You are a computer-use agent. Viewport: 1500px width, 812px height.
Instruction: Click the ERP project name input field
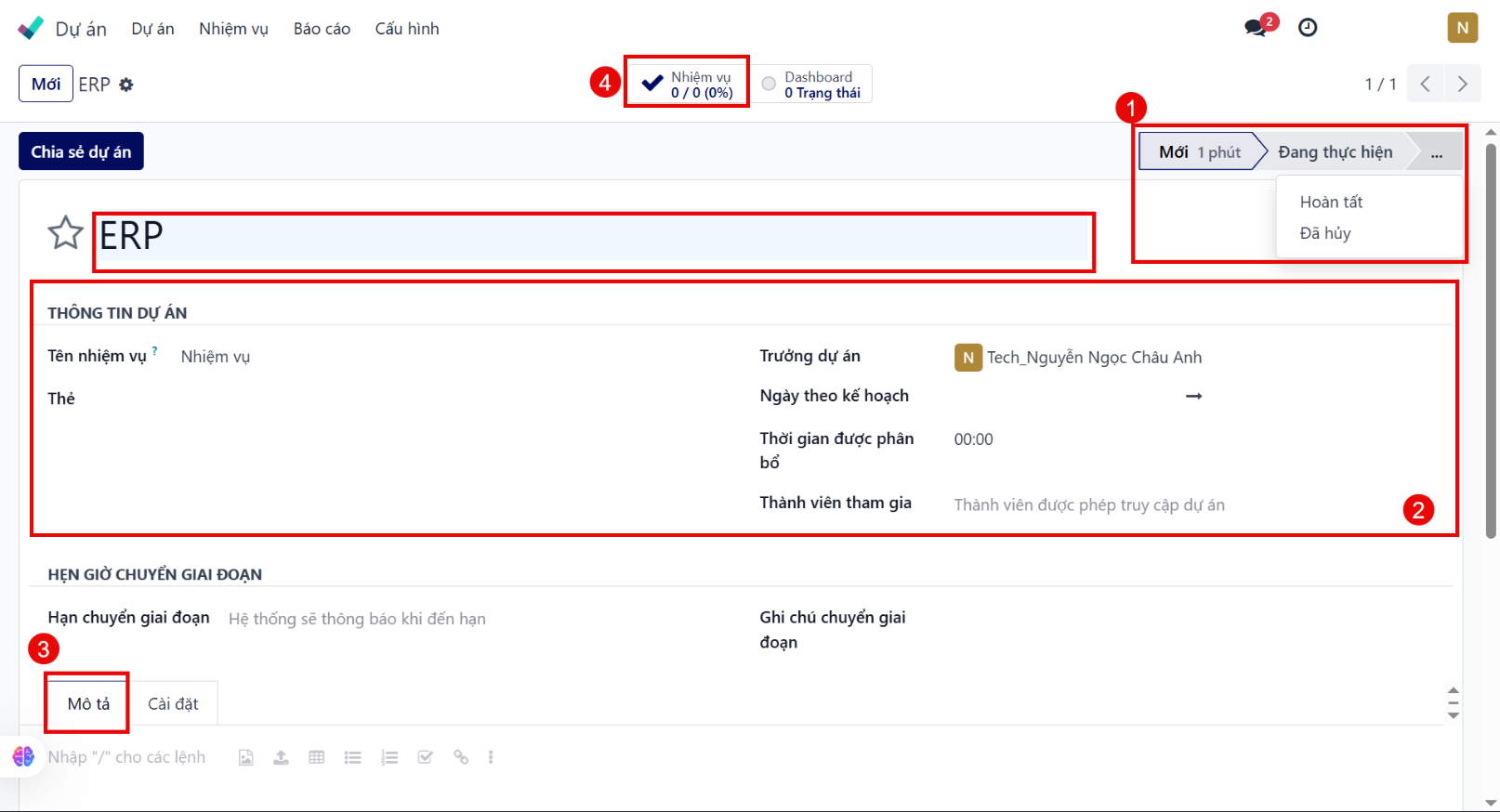pyautogui.click(x=593, y=237)
